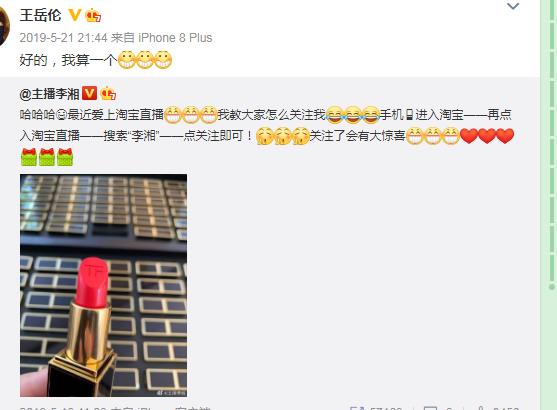Viewport: 557px width, 410px height.
Task: Click the comment icon under the quoted post
Action: coord(430,408)
